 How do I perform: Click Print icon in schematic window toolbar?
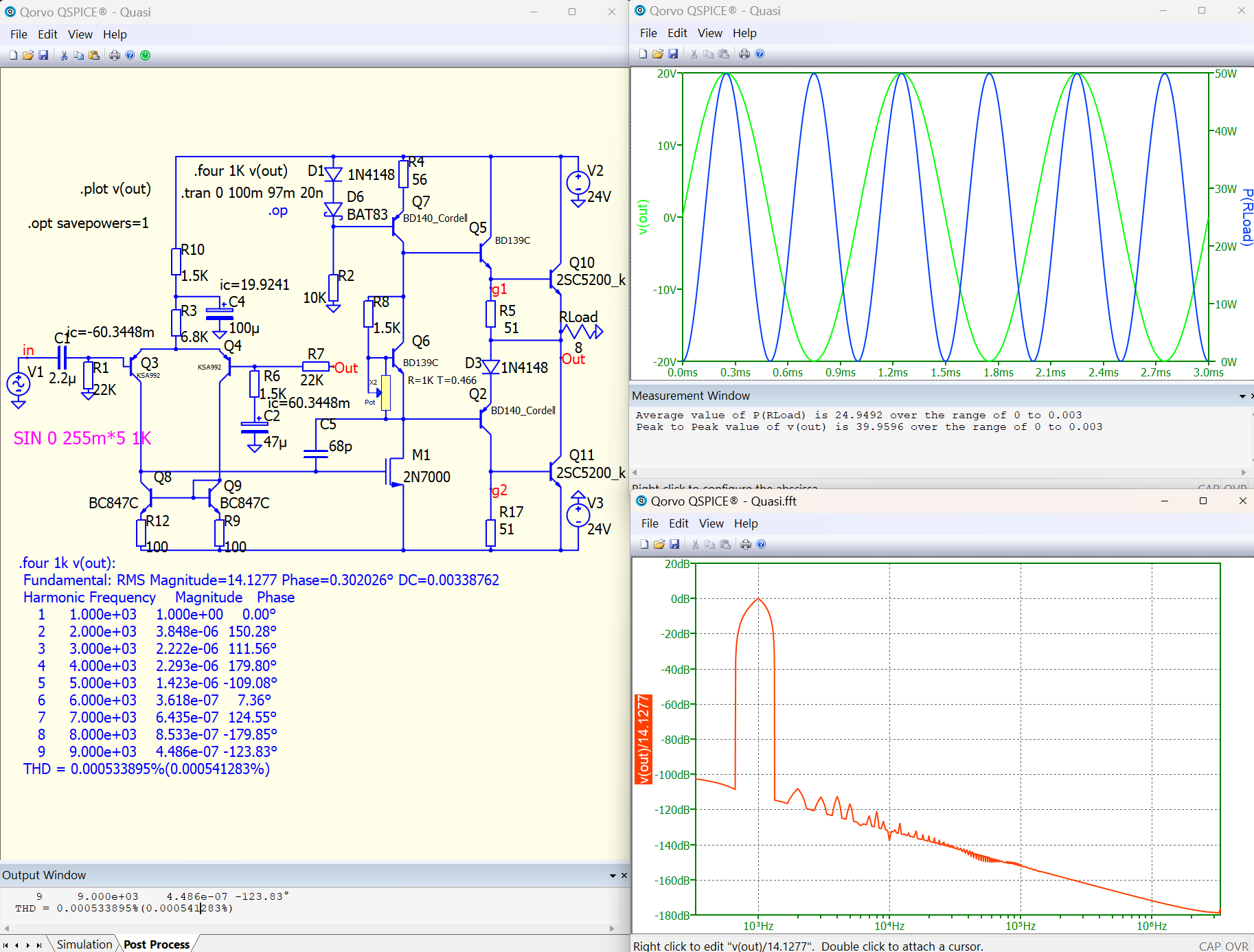tap(115, 55)
